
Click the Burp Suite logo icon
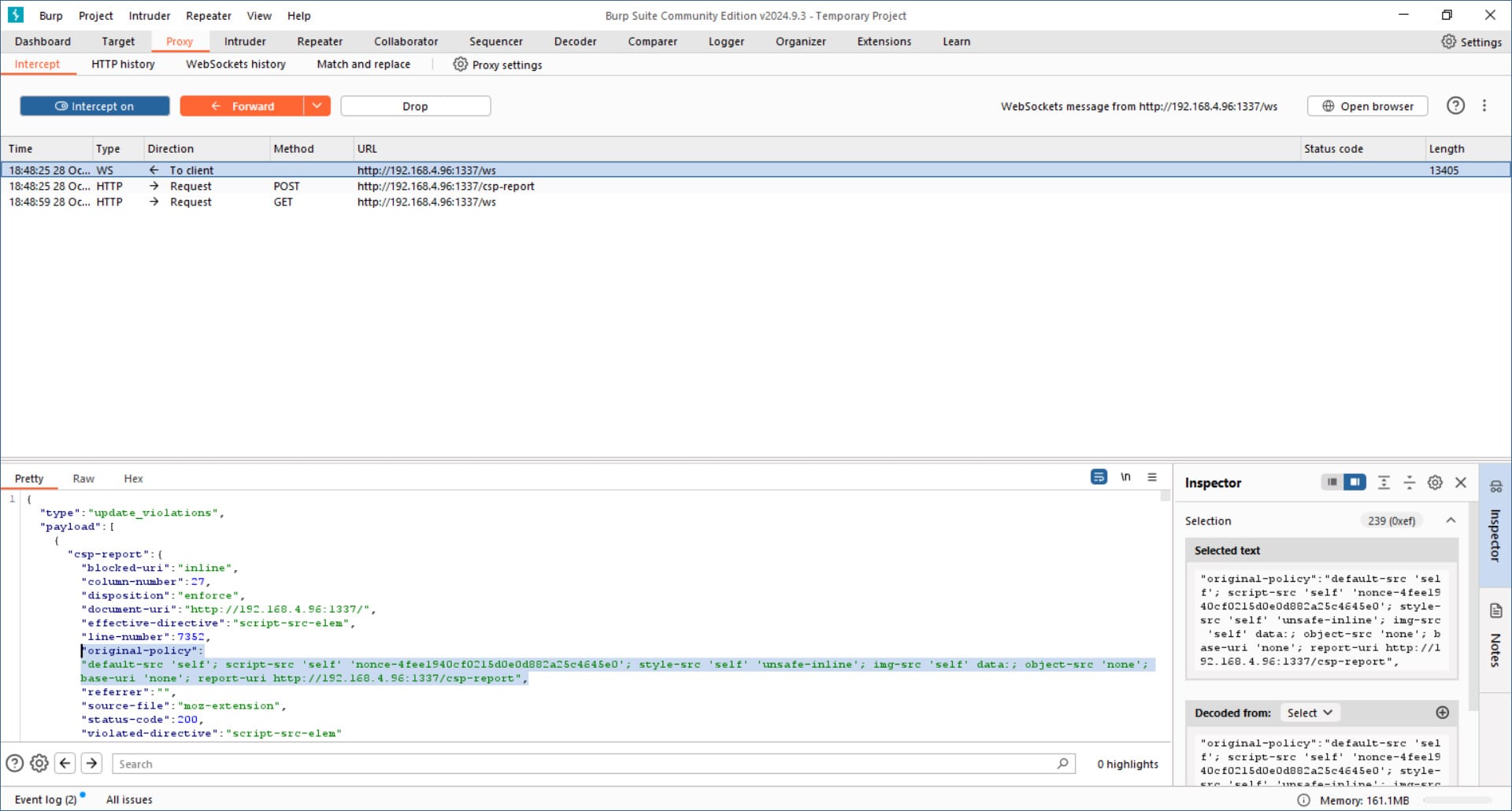tap(15, 15)
